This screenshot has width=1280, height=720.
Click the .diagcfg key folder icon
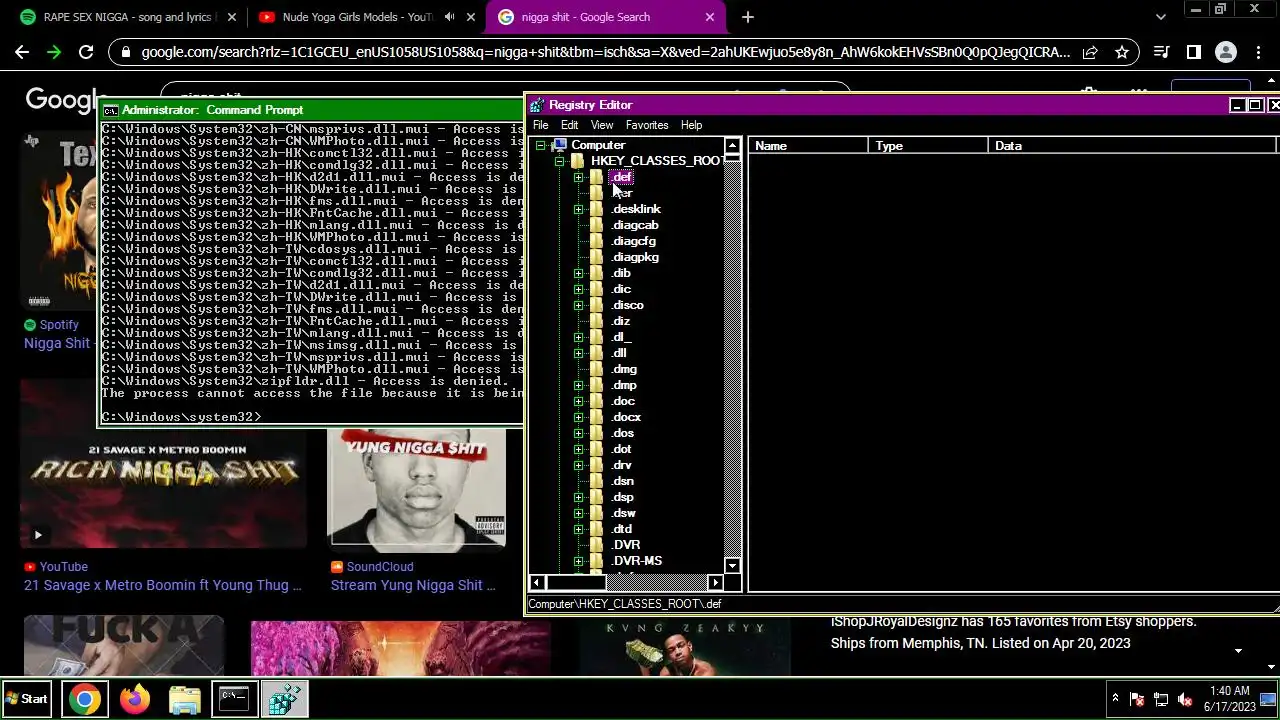[x=597, y=241]
